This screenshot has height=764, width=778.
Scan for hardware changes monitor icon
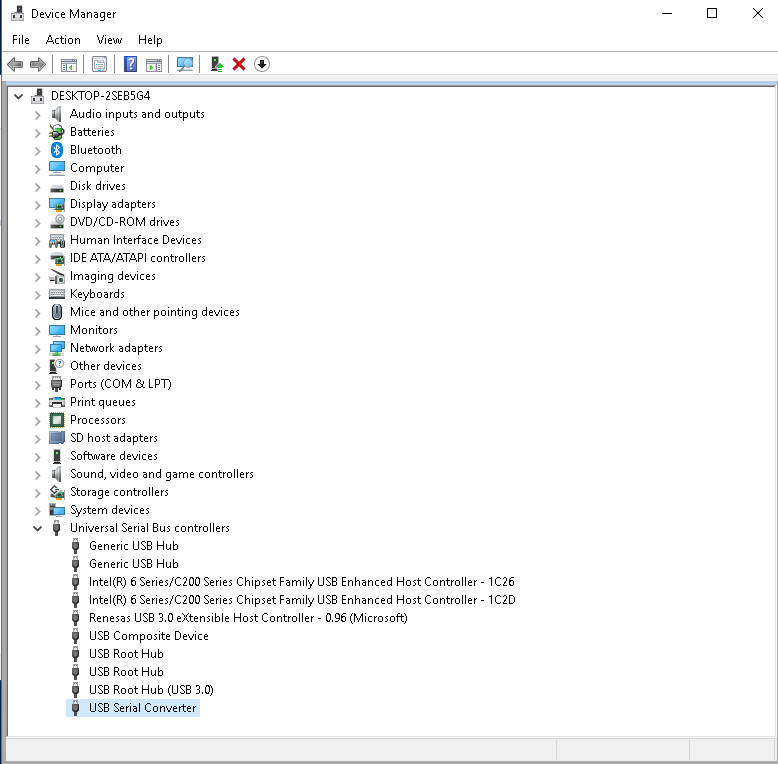(x=185, y=64)
